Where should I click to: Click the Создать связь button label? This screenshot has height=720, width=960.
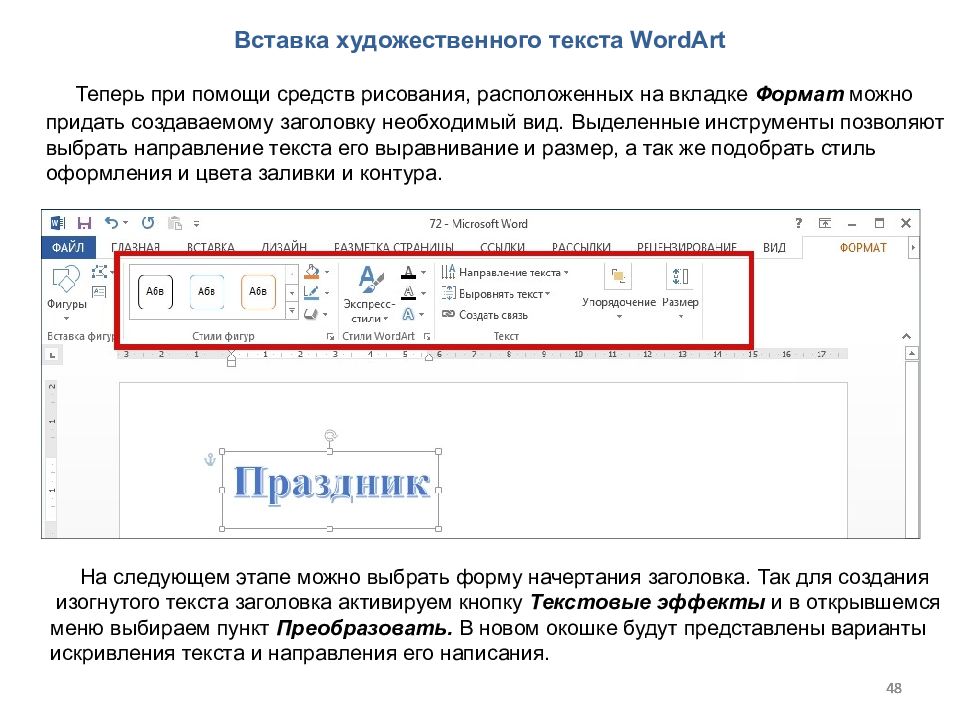coord(493,315)
